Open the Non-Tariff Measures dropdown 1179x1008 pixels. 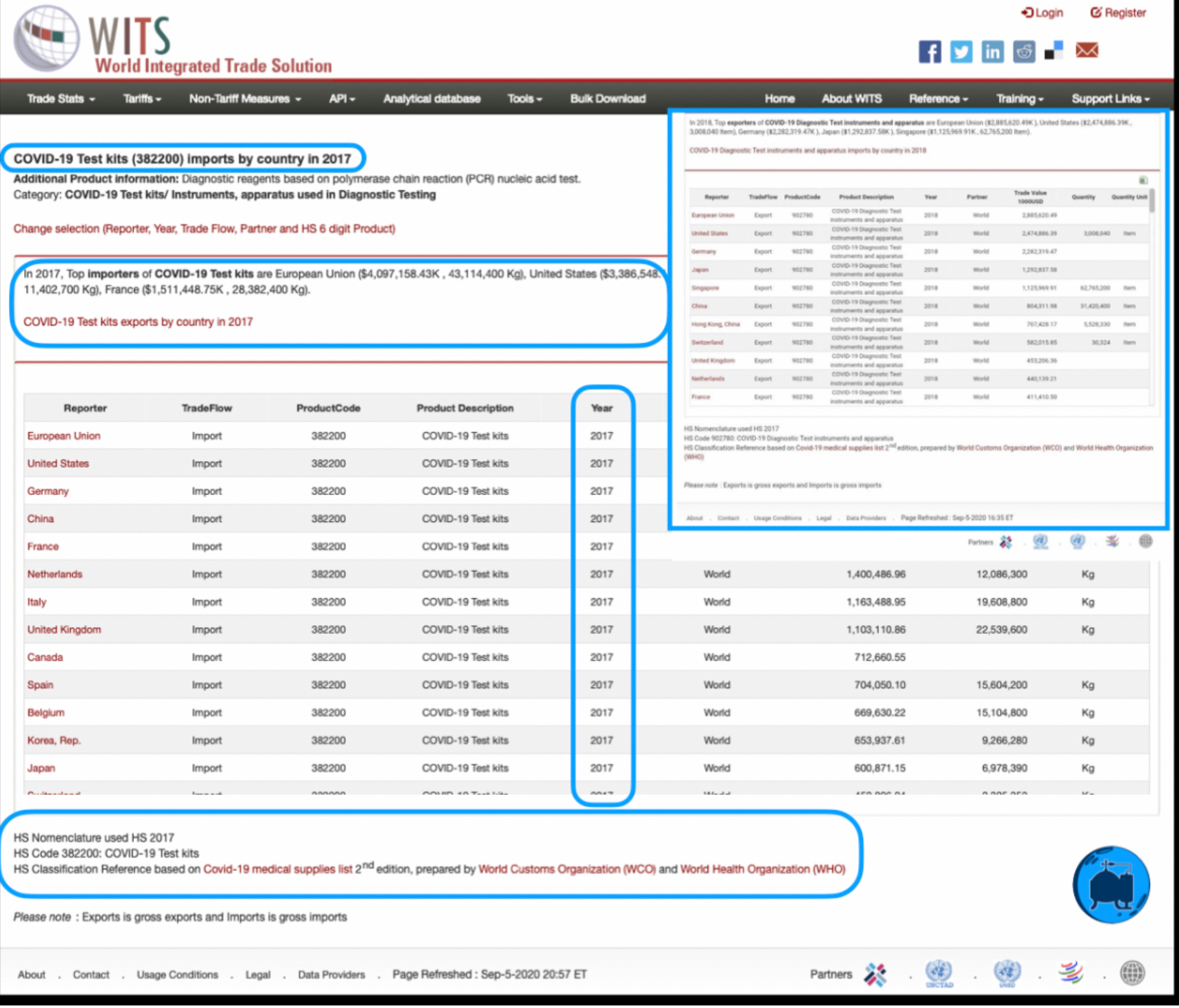tap(245, 99)
